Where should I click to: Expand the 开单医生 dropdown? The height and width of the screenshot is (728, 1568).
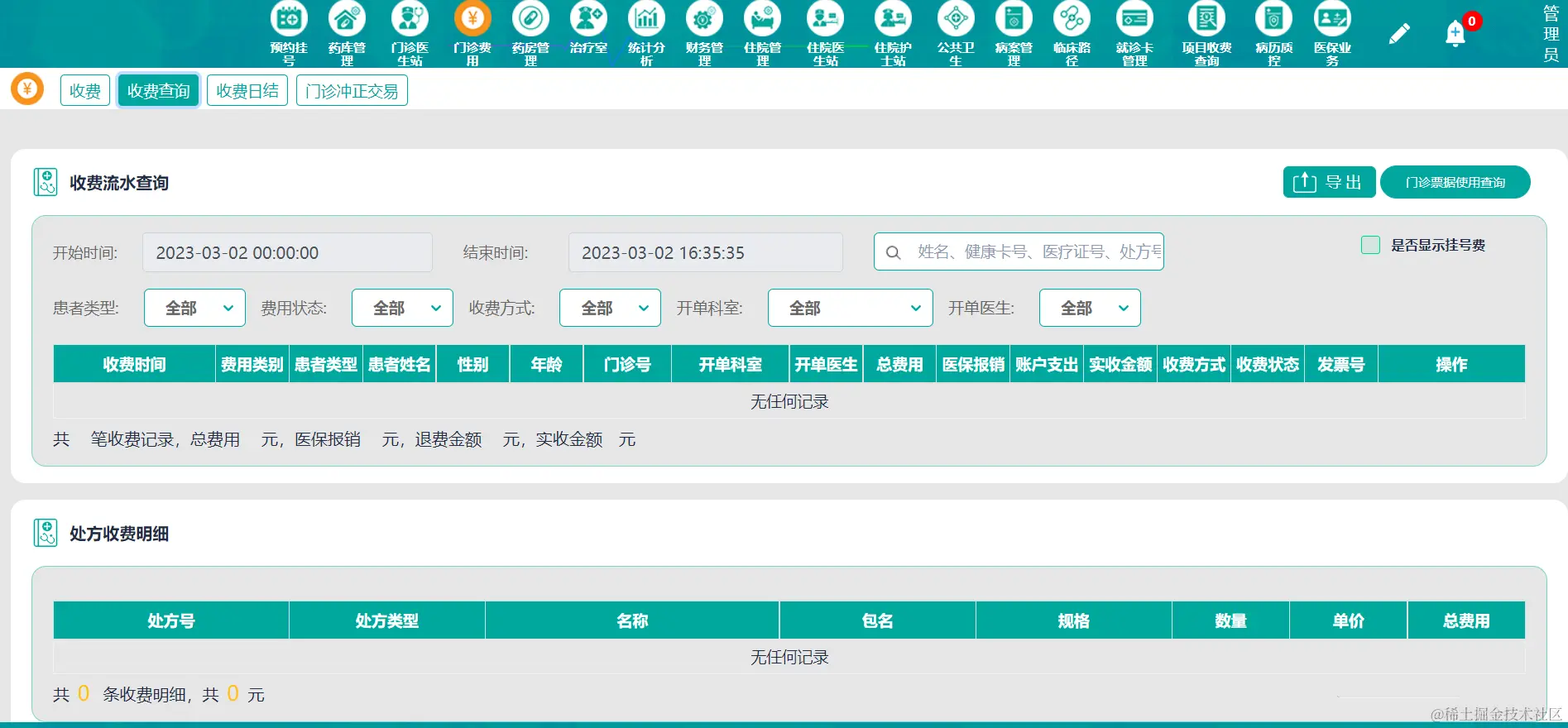tap(1090, 308)
